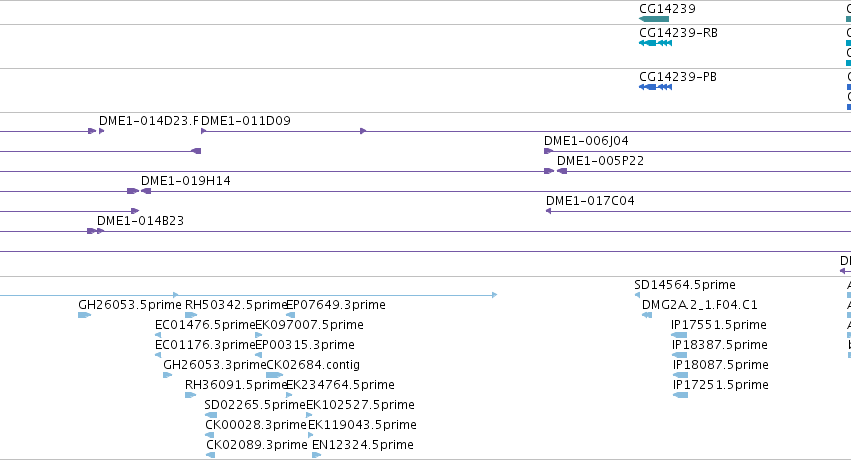Image resolution: width=851 pixels, height=460 pixels.
Task: Click the EN12324.5prime EST label
Action: tap(363, 446)
